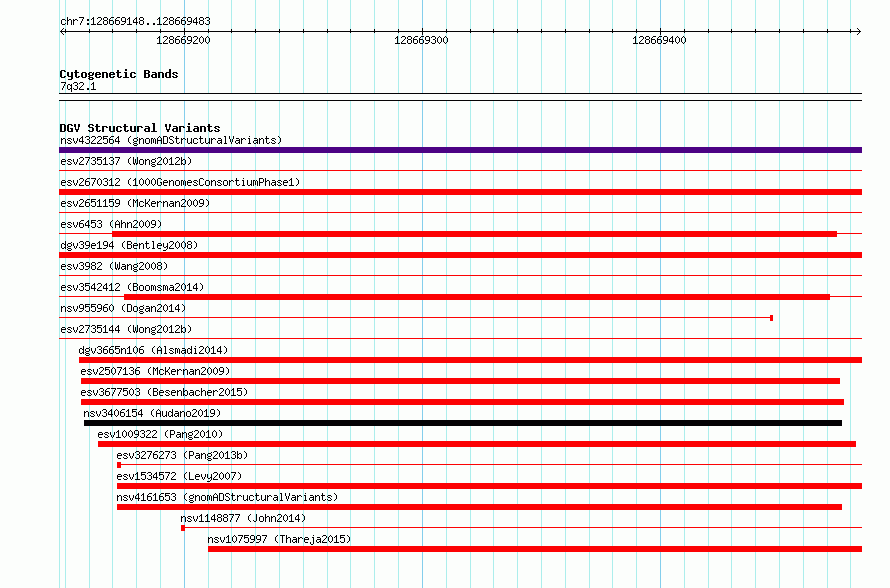Image resolution: width=890 pixels, height=588 pixels.
Task: Click the dgv3665n106 red bar
Action: (x=471, y=360)
